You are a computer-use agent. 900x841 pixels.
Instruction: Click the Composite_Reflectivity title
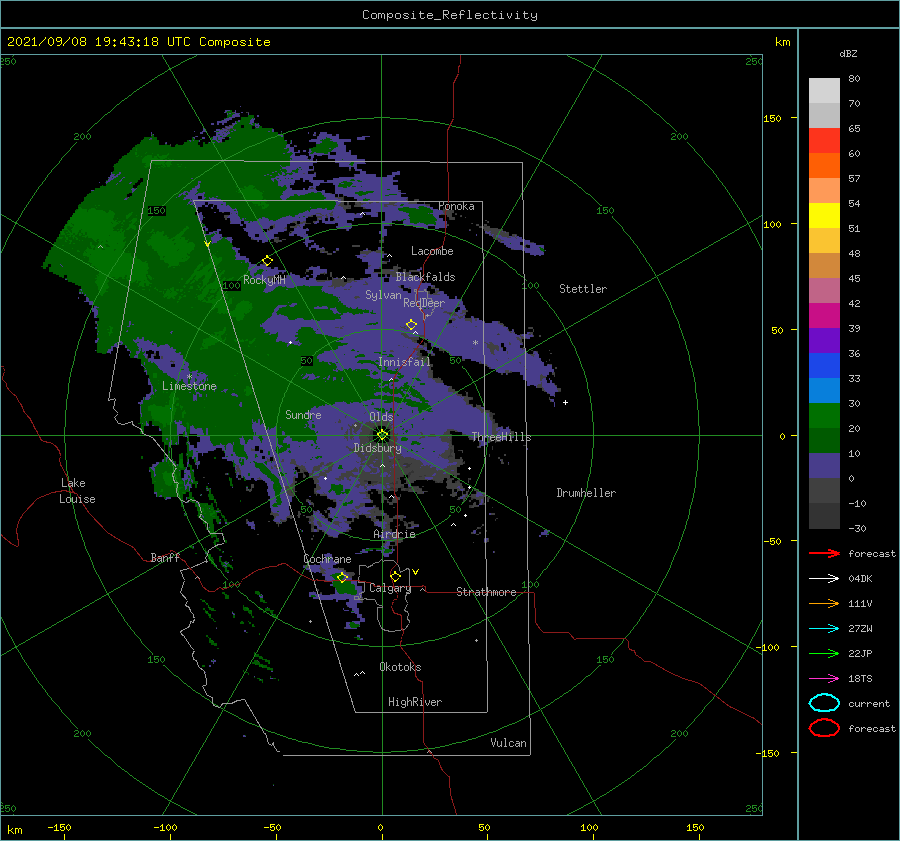click(x=450, y=15)
